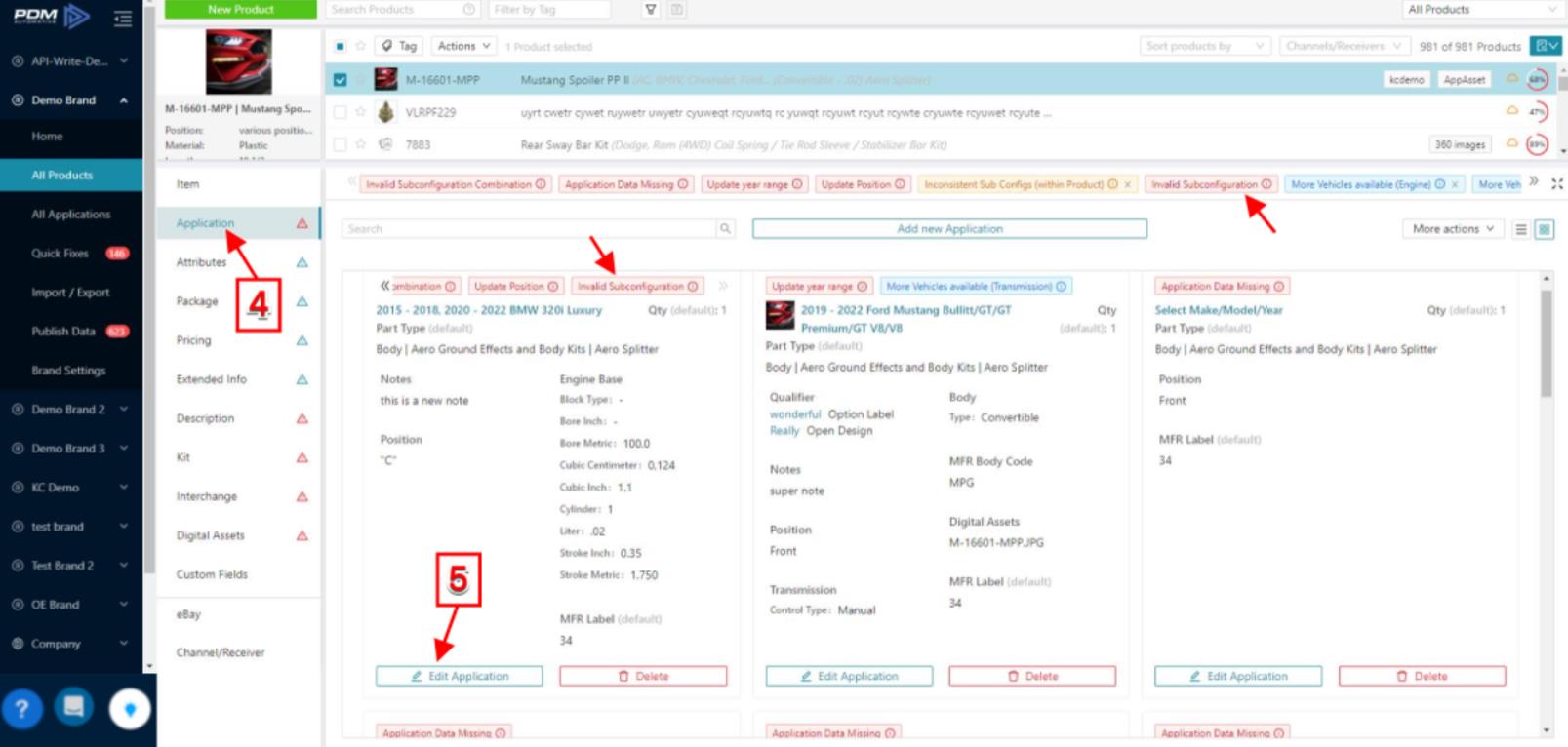1568x747 pixels.
Task: Select the Interchange tab
Action: coord(238,496)
